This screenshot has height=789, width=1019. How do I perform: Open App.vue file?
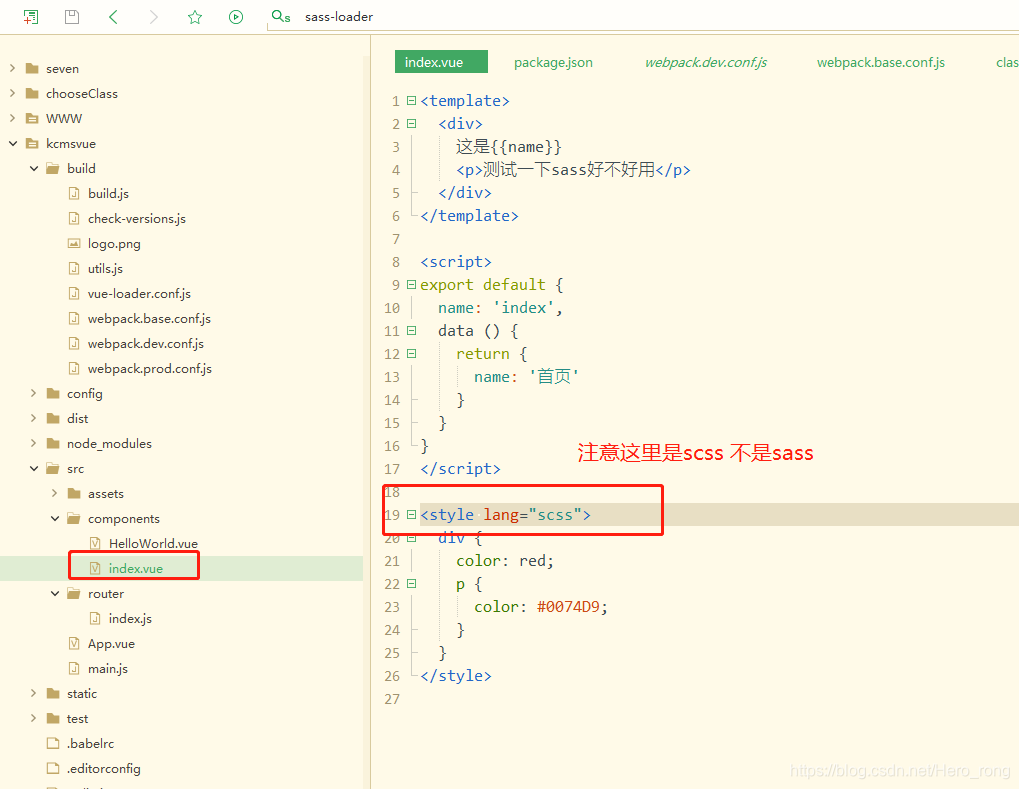coord(111,643)
